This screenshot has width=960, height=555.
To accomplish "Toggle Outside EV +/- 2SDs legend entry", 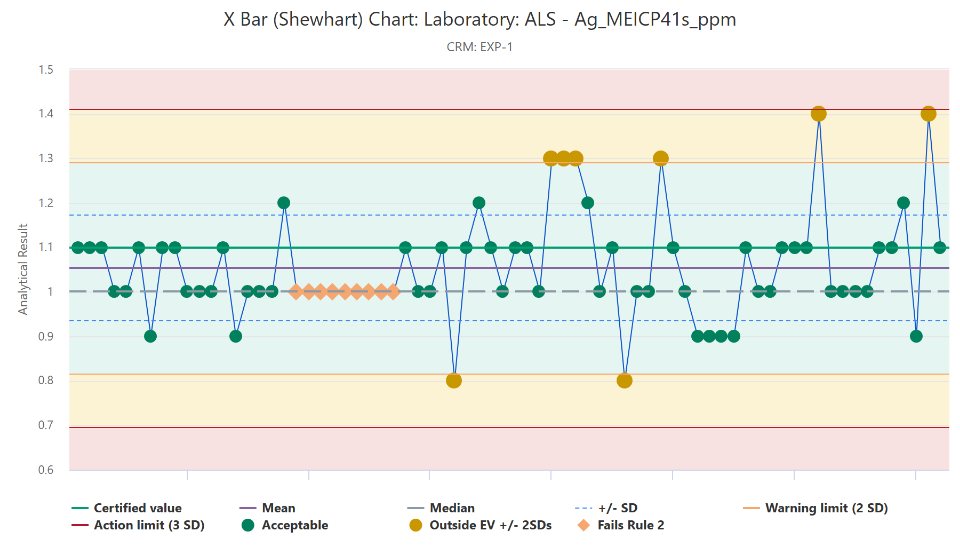I will point(481,525).
